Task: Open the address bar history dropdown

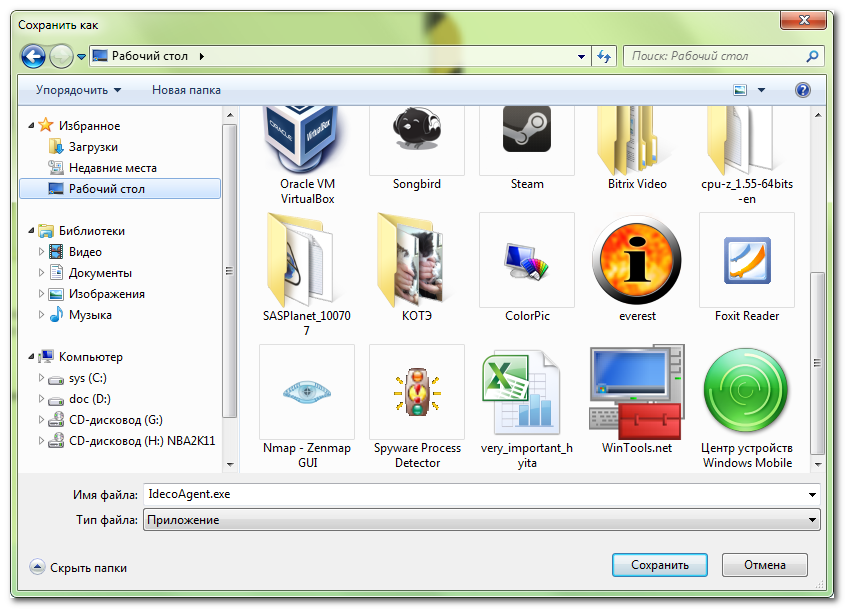Action: [581, 57]
